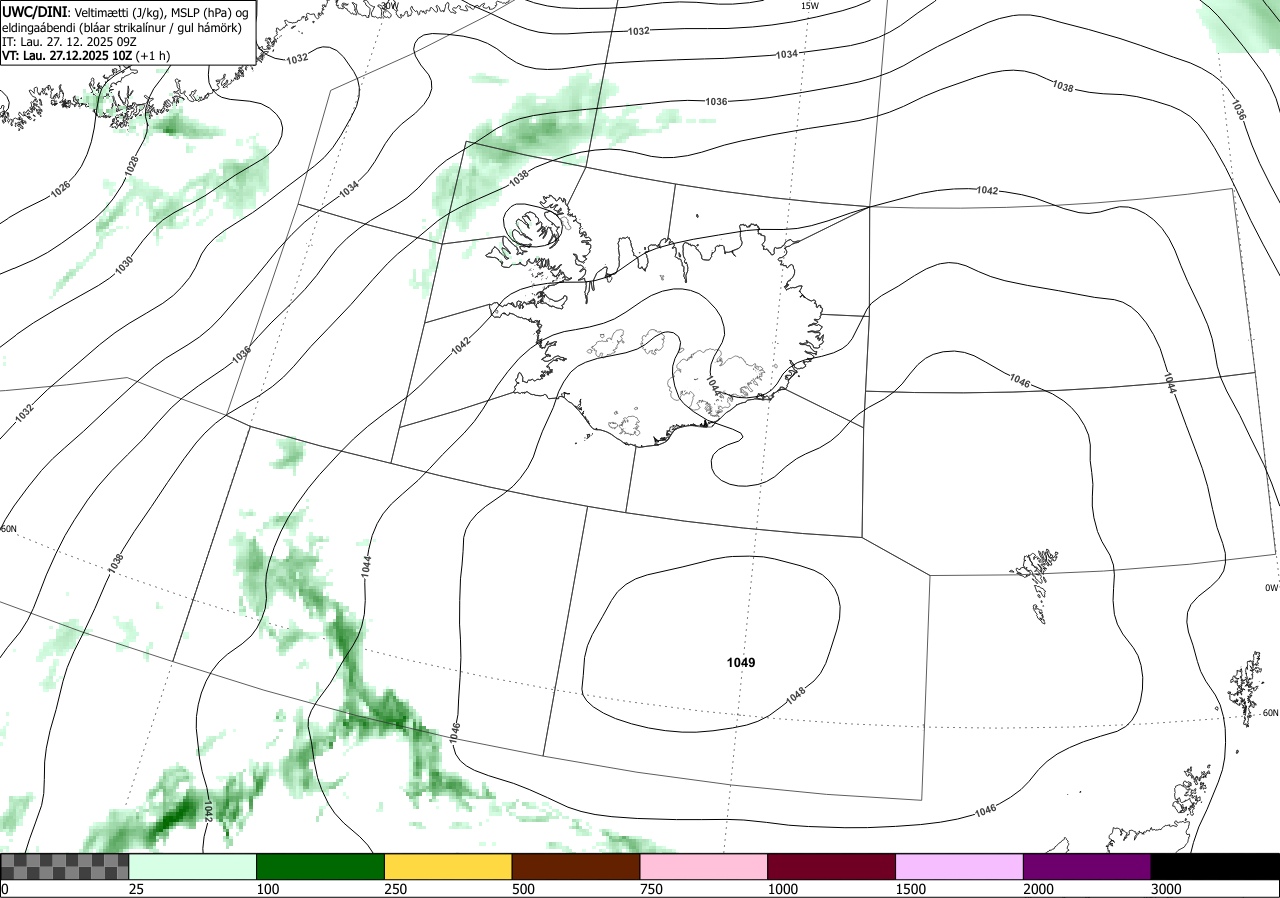The height and width of the screenshot is (898, 1280).
Task: Pick the dark red 1000–1500 legend swatch
Action: coord(832,866)
